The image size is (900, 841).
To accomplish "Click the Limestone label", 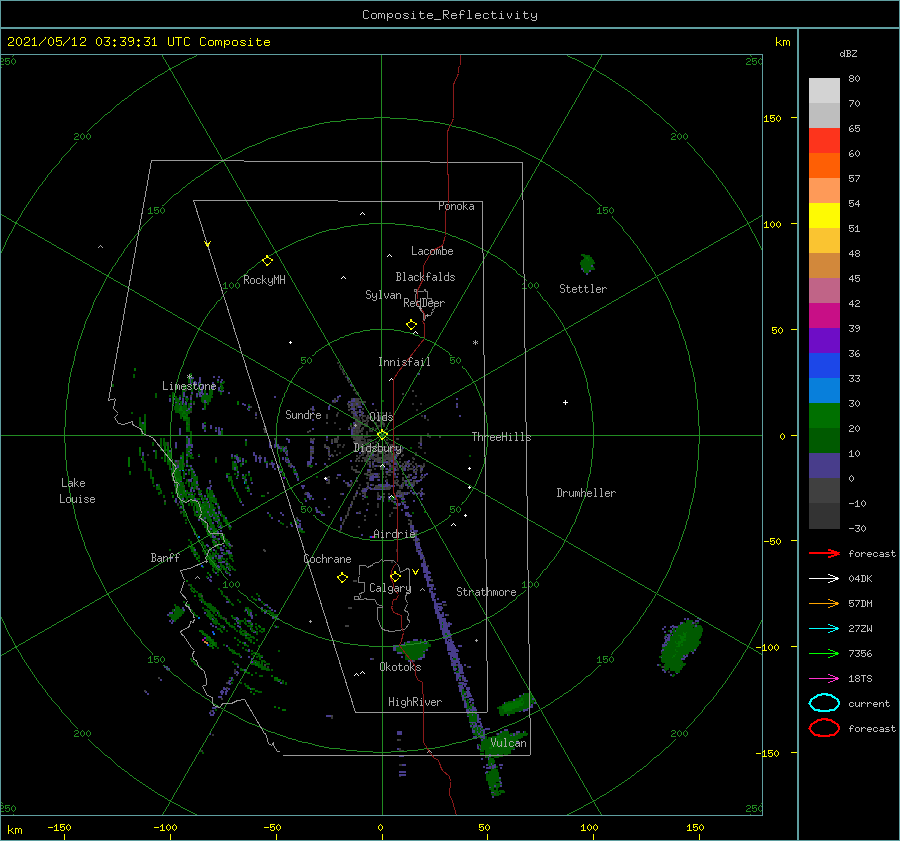I will [x=189, y=386].
